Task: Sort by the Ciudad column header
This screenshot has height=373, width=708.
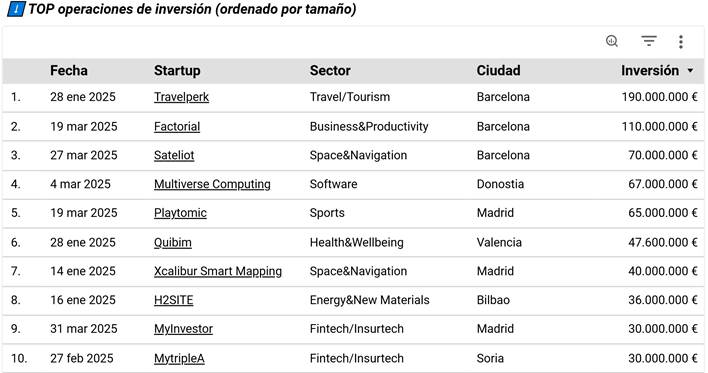Action: point(498,70)
